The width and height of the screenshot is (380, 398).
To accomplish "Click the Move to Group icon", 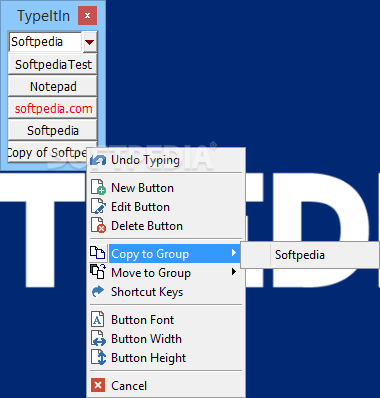I will 98,271.
